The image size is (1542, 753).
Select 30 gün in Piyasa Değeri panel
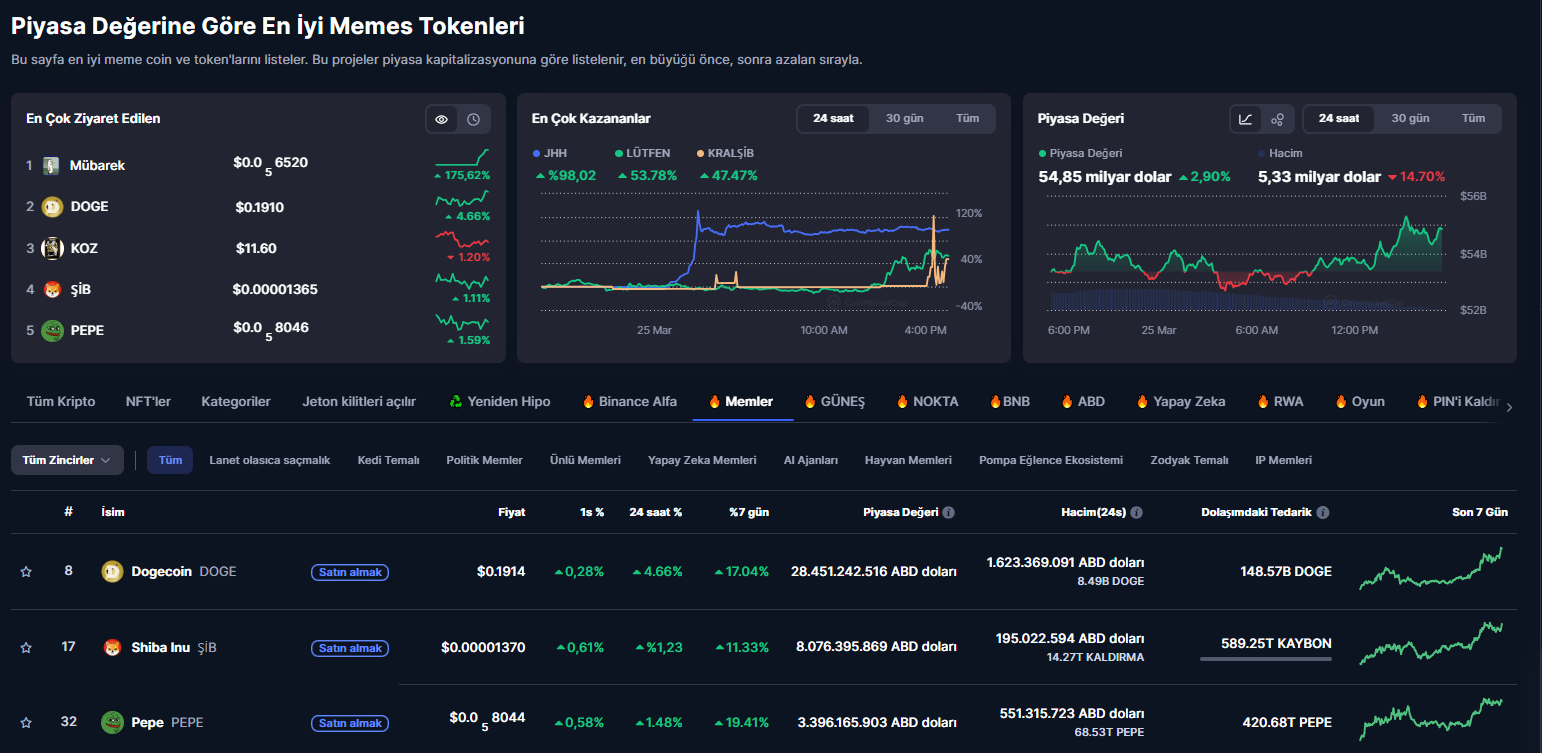click(1411, 118)
